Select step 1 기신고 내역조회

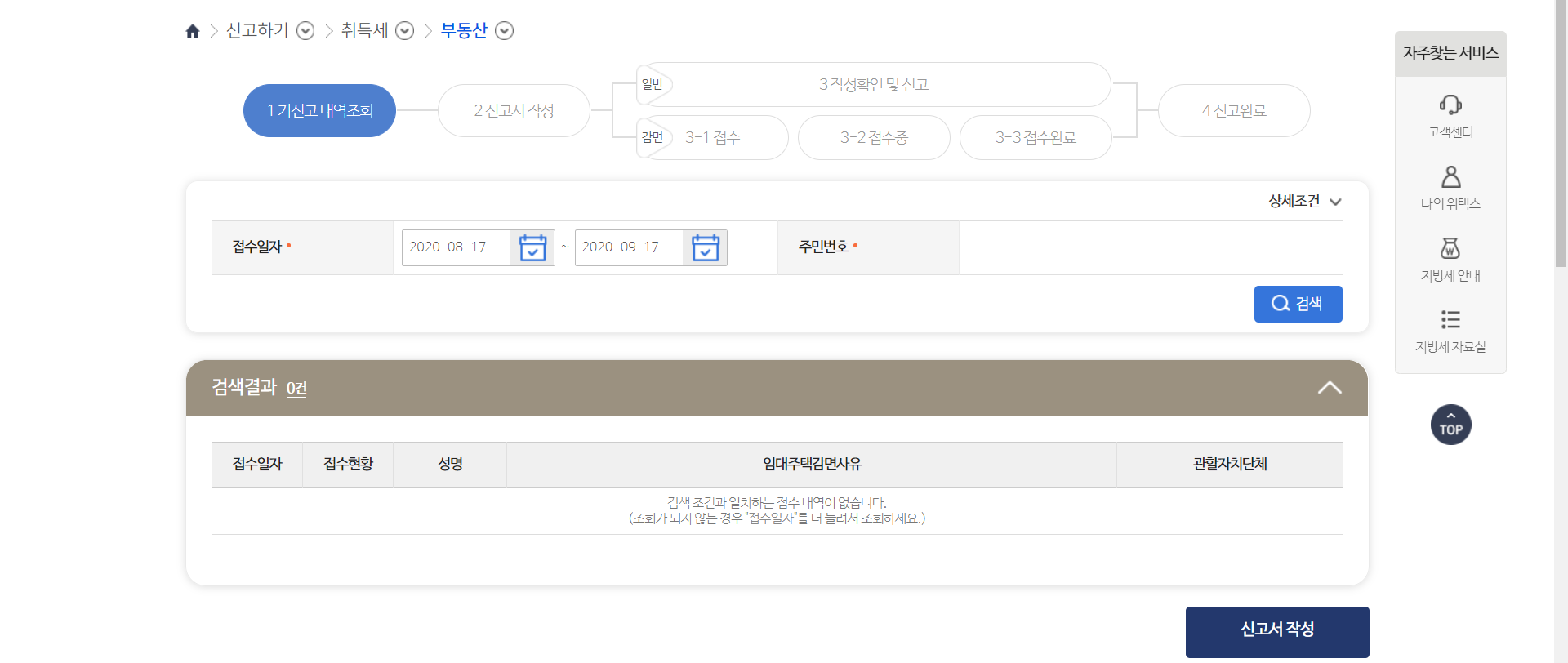pyautogui.click(x=319, y=110)
